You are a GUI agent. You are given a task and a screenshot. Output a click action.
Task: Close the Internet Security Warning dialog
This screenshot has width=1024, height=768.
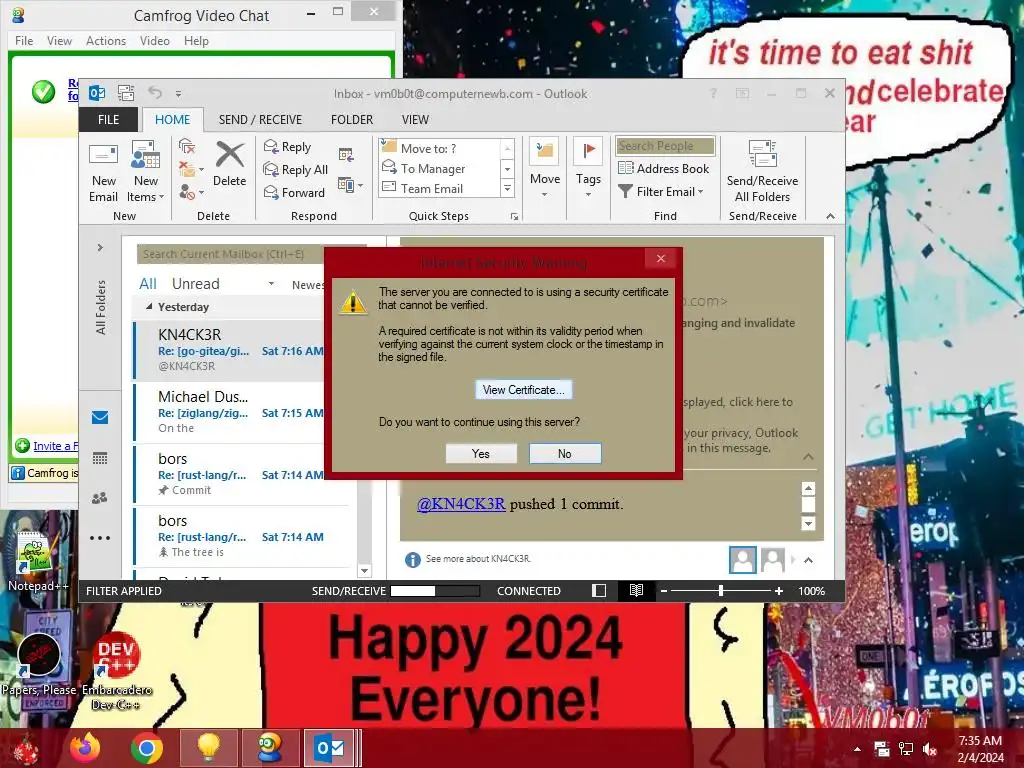(x=661, y=259)
